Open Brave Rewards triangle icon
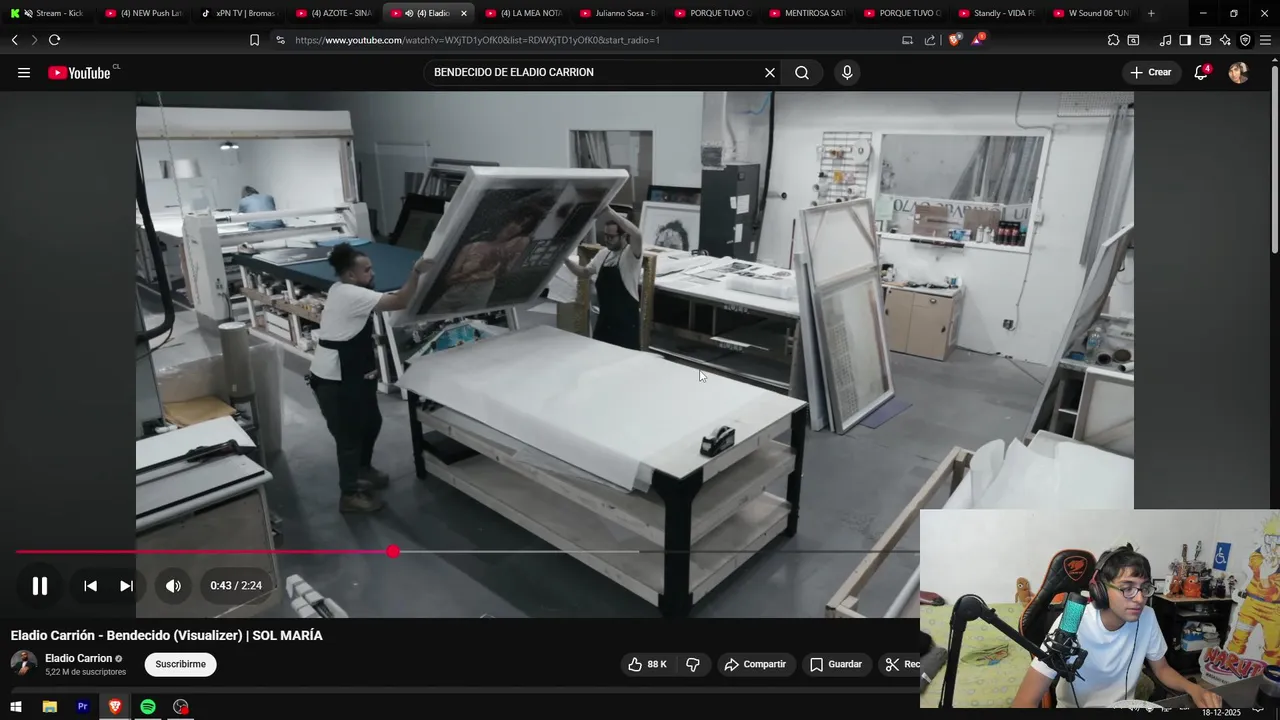The width and height of the screenshot is (1280, 720). (978, 40)
